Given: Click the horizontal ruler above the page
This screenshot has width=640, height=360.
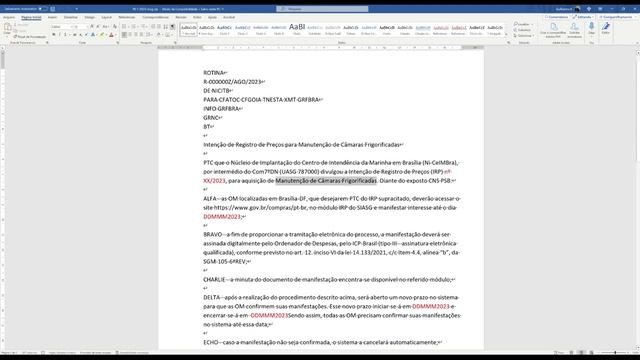Looking at the screenshot, I should pyautogui.click(x=321, y=48).
